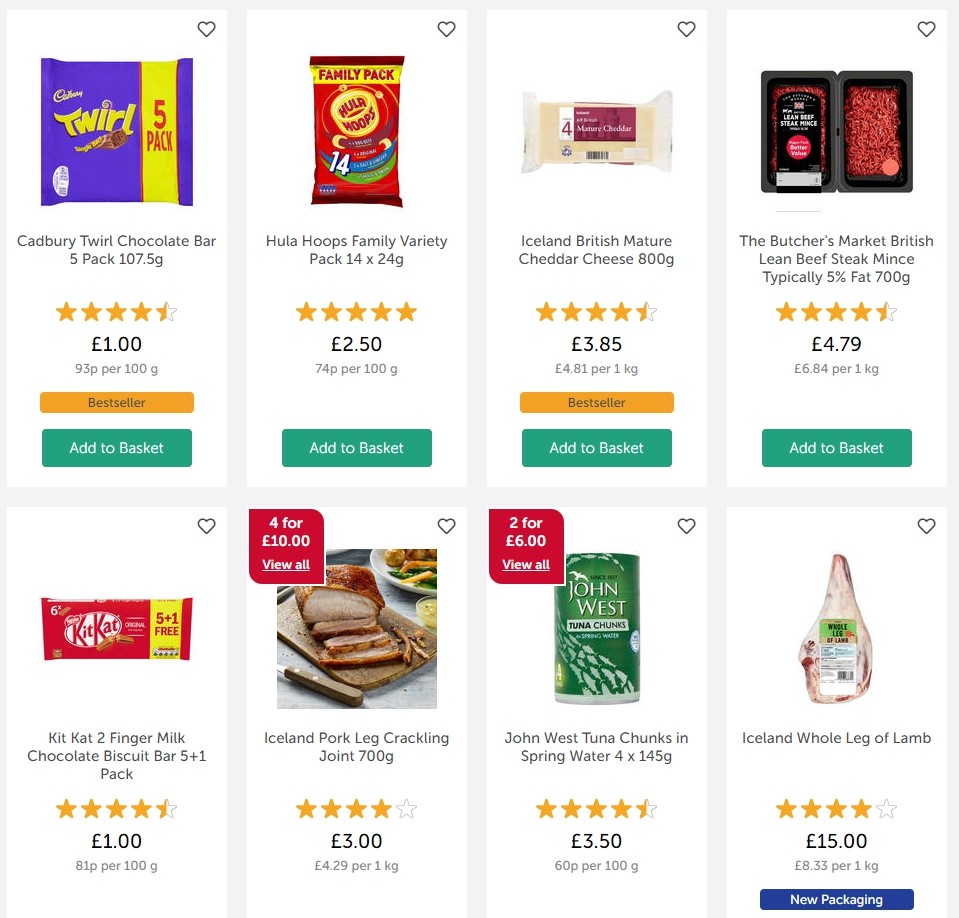Screen dimensions: 959x918
Task: Add Iceland Mature Cheddar to favourites
Action: [x=687, y=30]
